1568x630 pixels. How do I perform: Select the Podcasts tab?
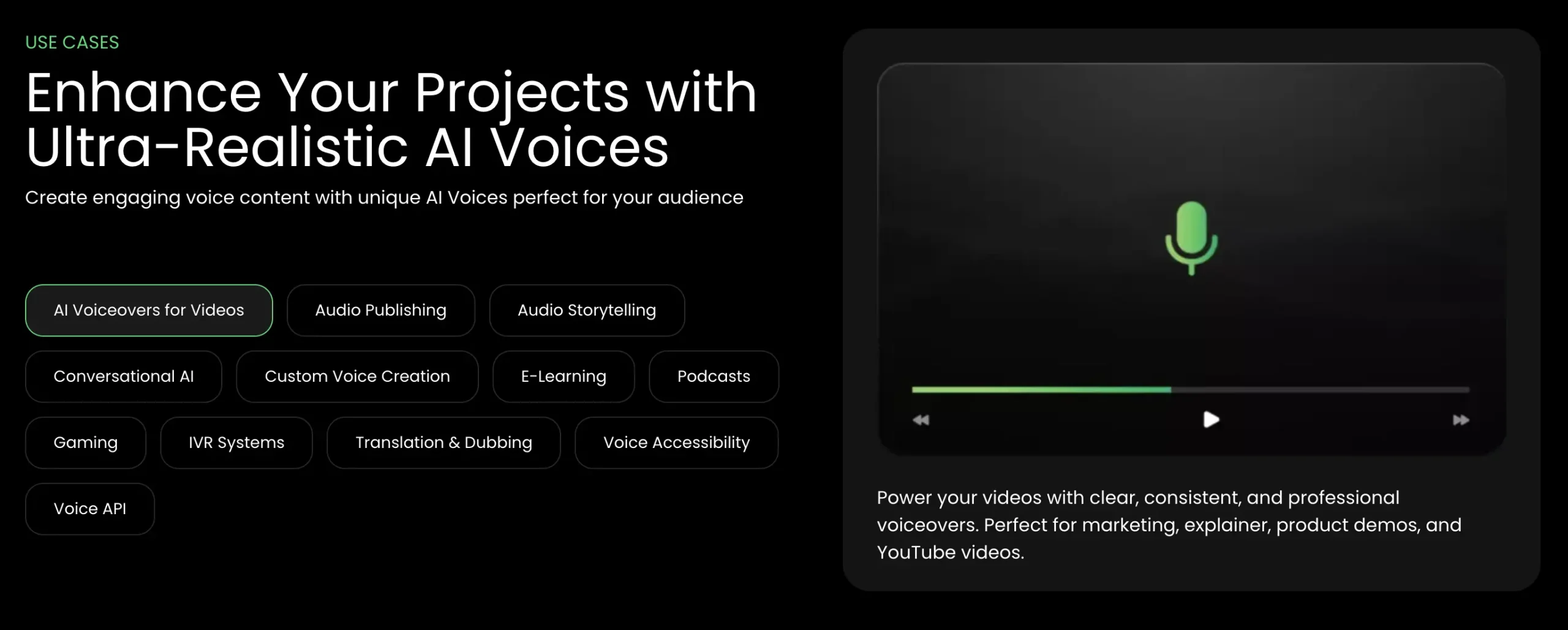coord(714,376)
